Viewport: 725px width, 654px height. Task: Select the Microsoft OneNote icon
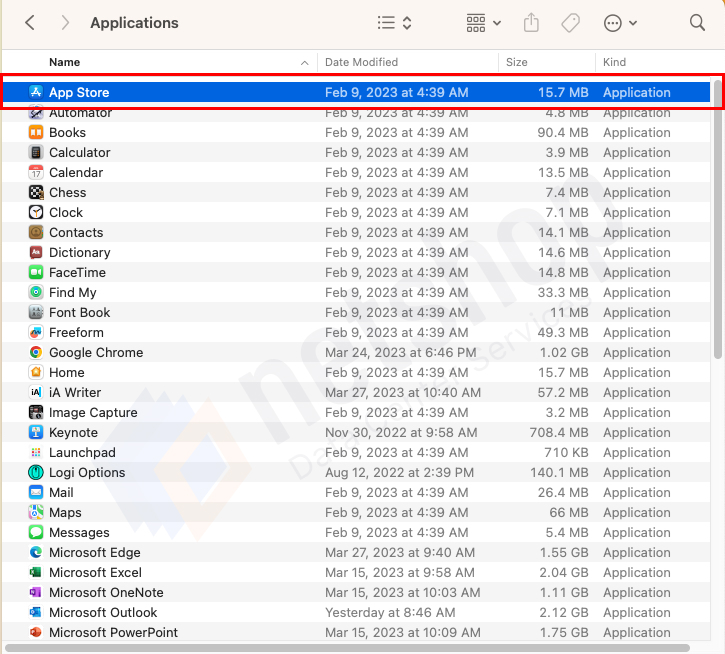(x=36, y=592)
